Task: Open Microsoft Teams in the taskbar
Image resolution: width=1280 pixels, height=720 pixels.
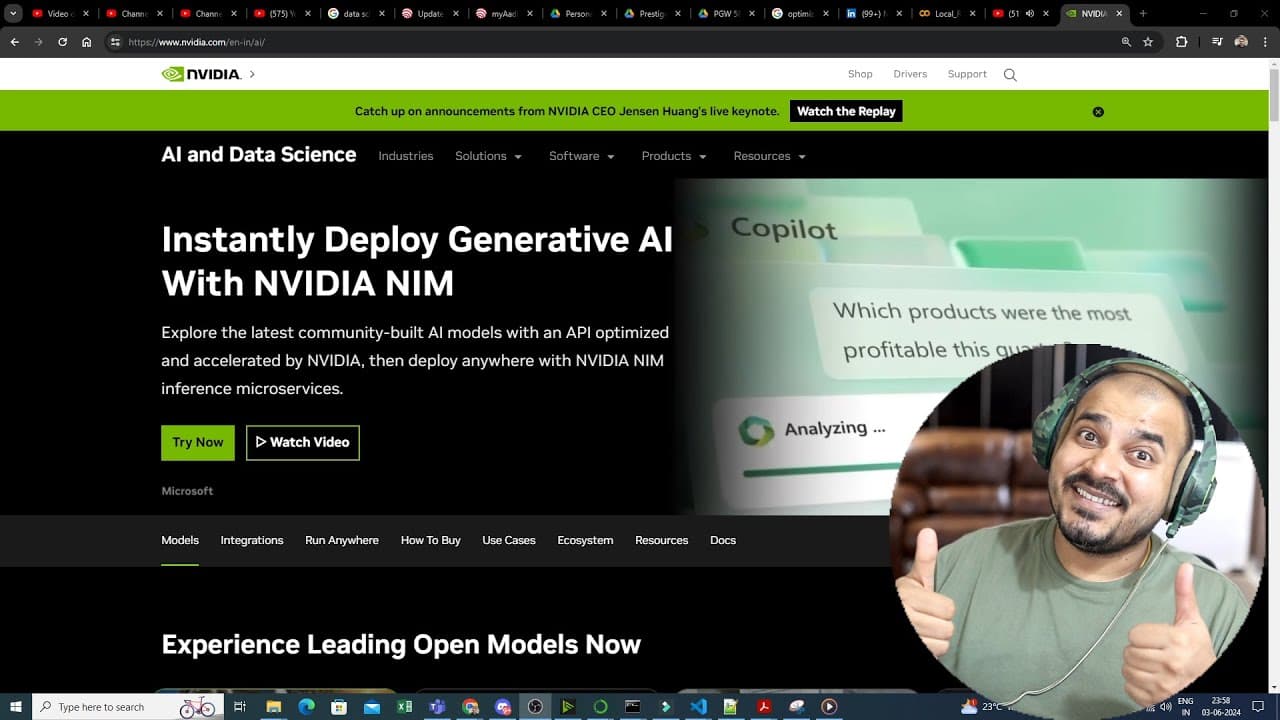Action: coord(437,707)
